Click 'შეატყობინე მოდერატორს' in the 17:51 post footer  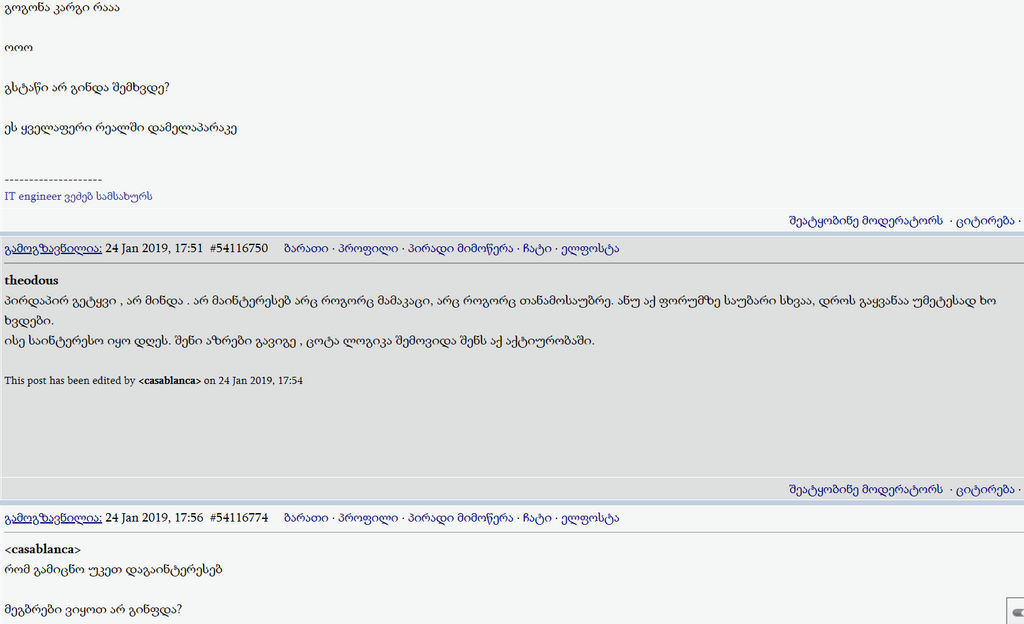pyautogui.click(x=866, y=489)
